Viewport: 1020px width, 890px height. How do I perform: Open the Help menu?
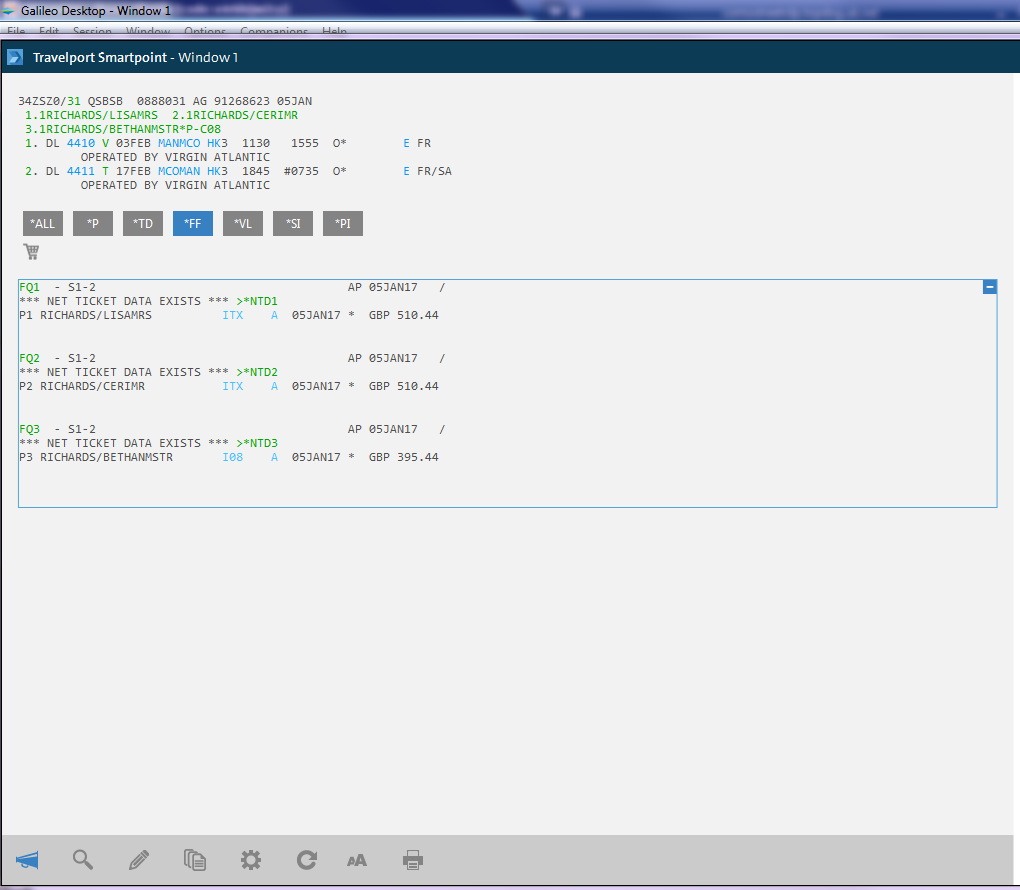point(334,31)
